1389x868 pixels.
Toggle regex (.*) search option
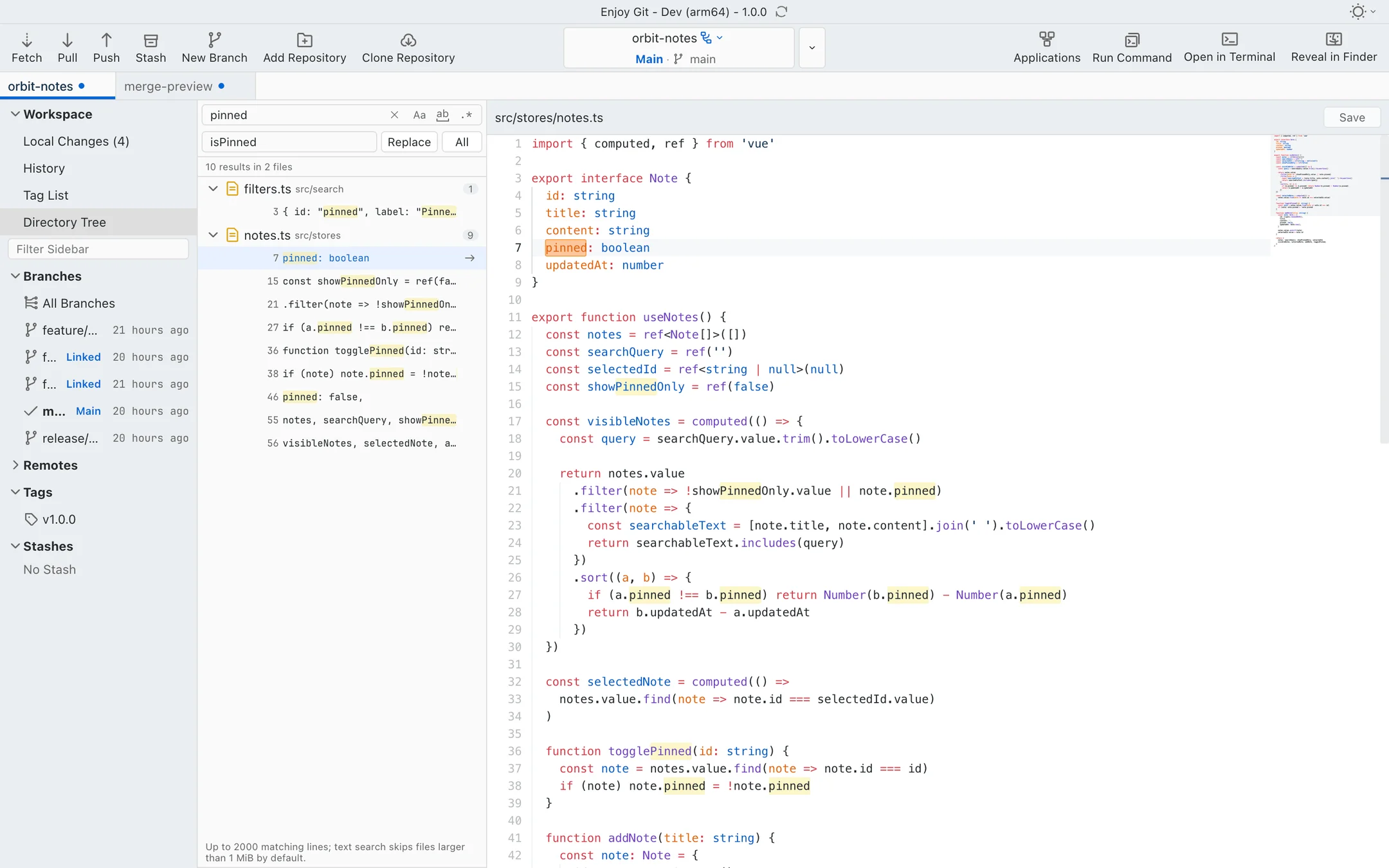click(x=466, y=115)
